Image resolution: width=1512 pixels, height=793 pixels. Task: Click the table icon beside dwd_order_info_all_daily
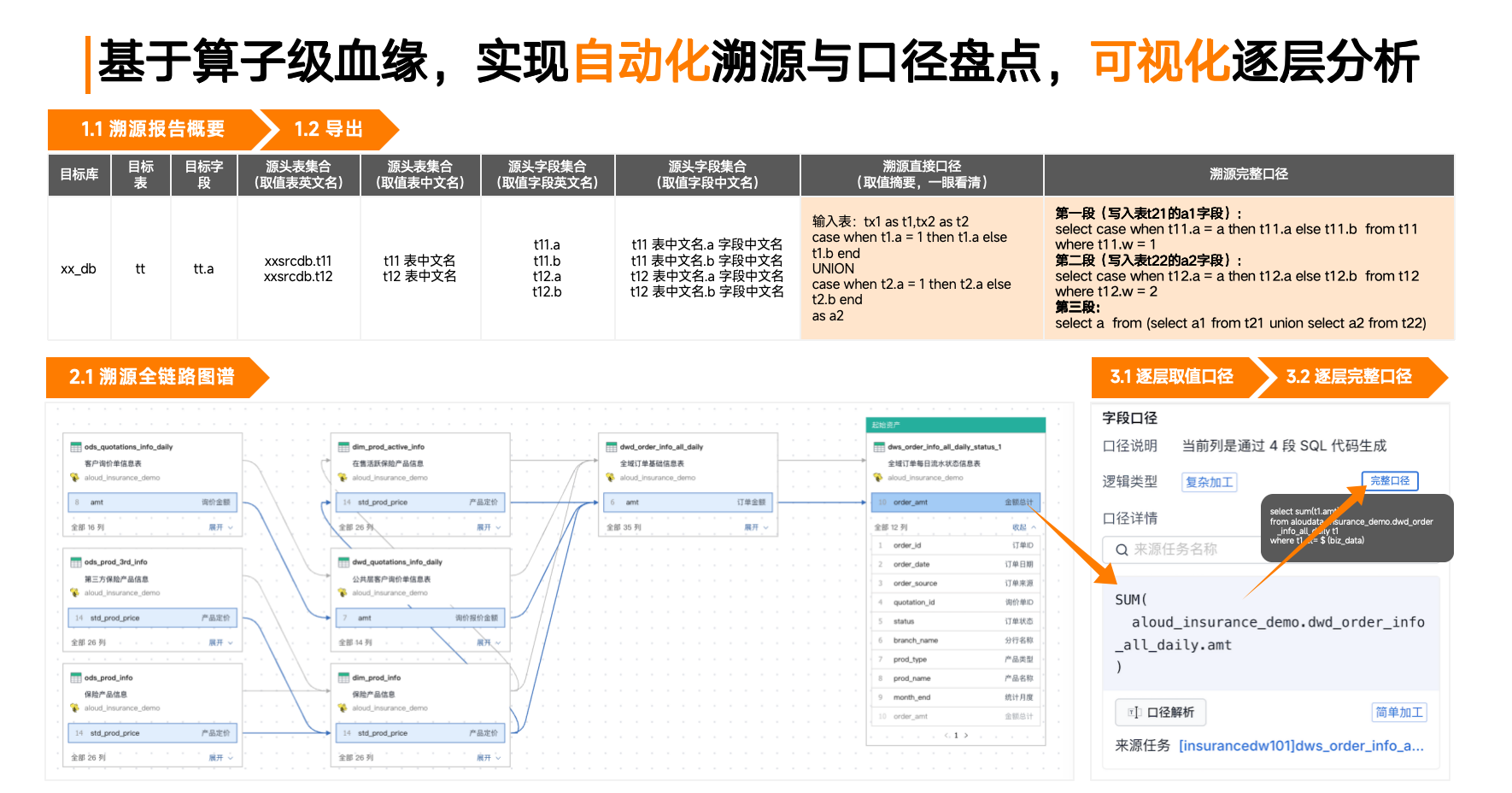[611, 447]
